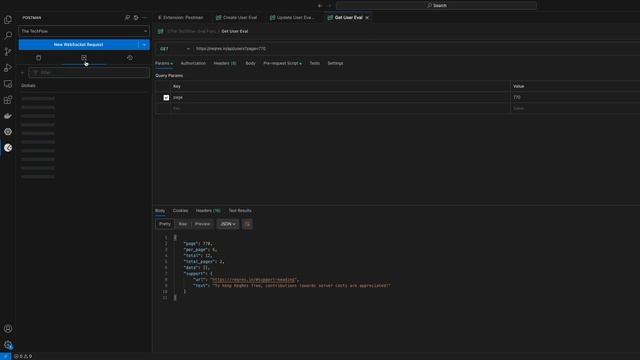This screenshot has height=360, width=640.
Task: Open the Accounts menu icon
Action: point(8,329)
